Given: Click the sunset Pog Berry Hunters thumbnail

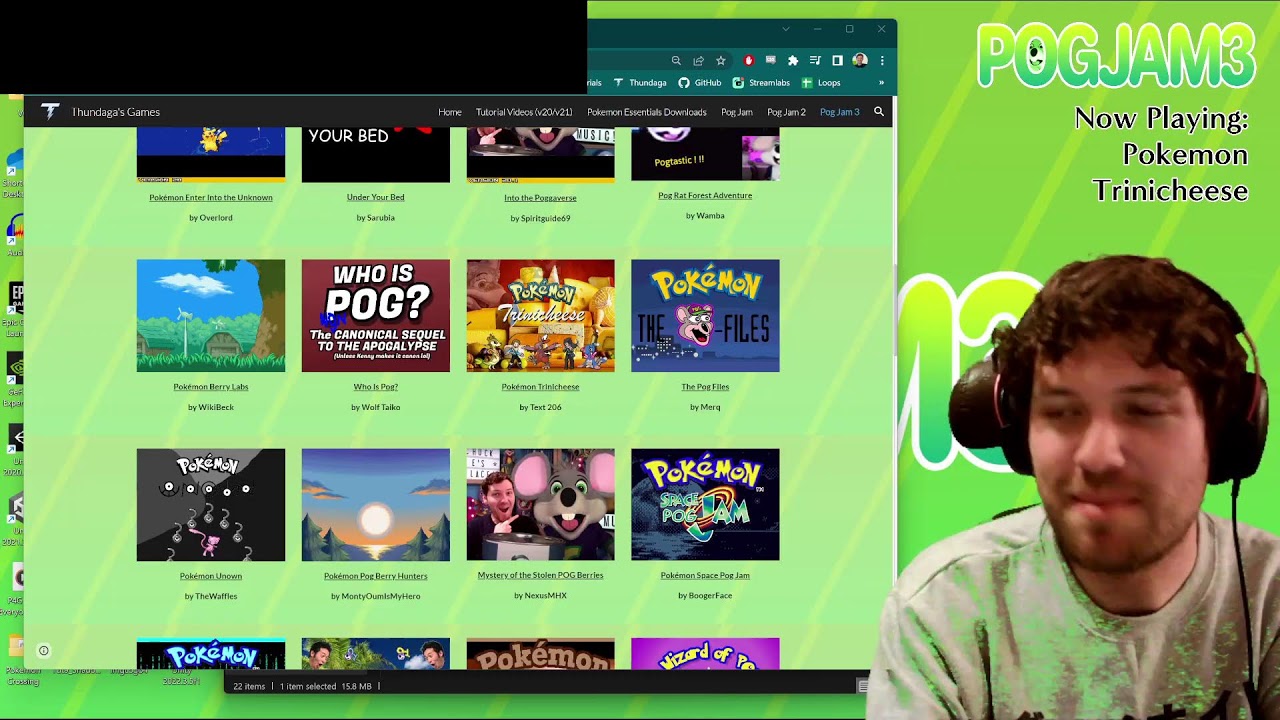Looking at the screenshot, I should pyautogui.click(x=376, y=505).
